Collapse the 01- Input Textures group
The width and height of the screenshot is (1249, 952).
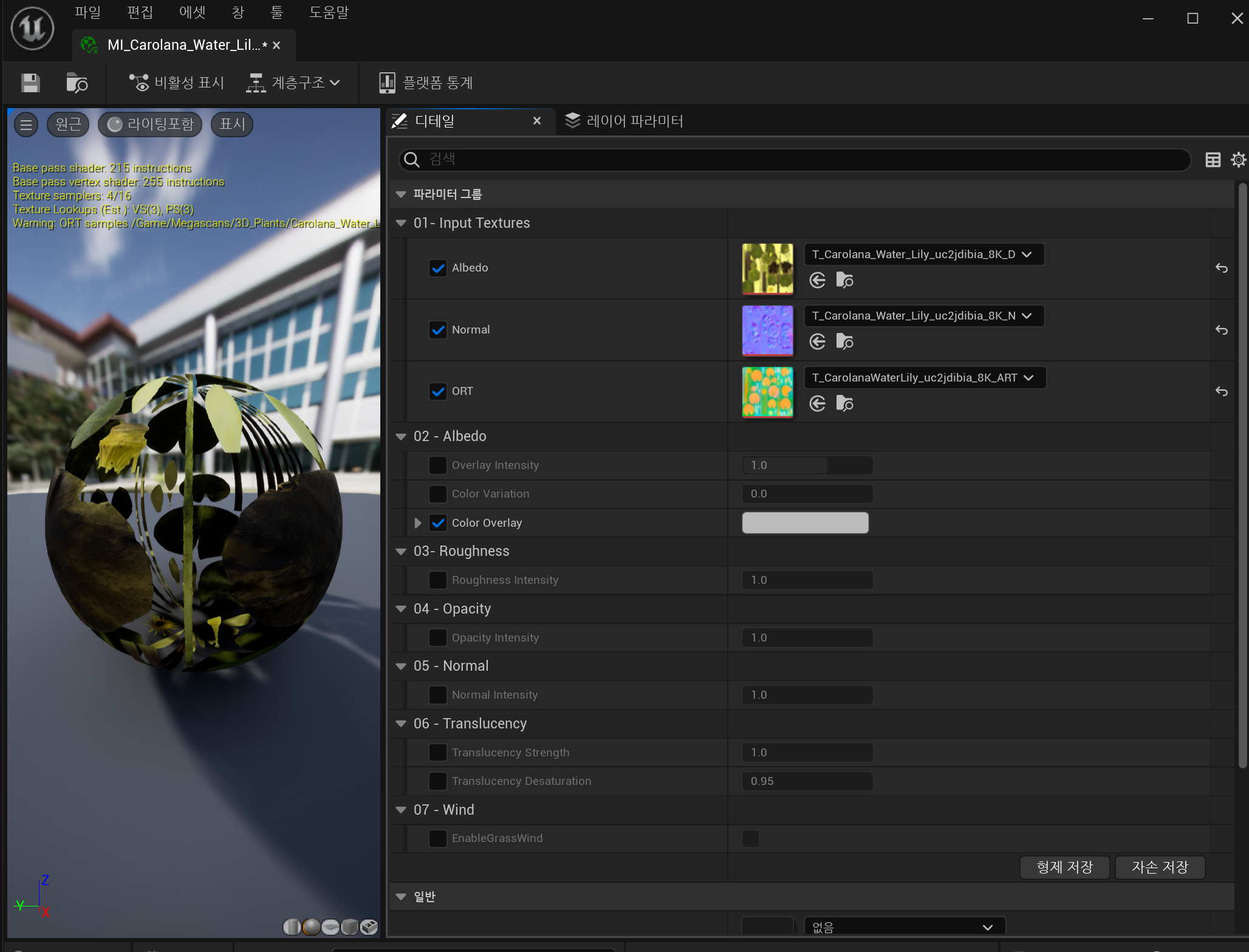click(x=401, y=223)
